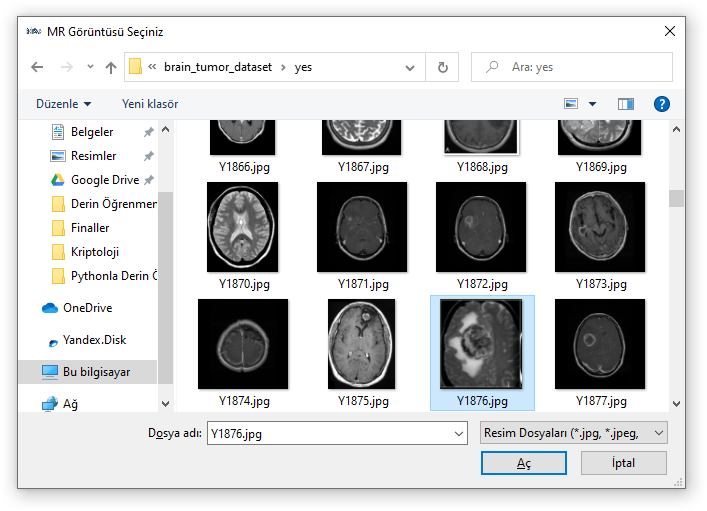Go back using the back arrow
Screen dimensions: 707x511
37,67
